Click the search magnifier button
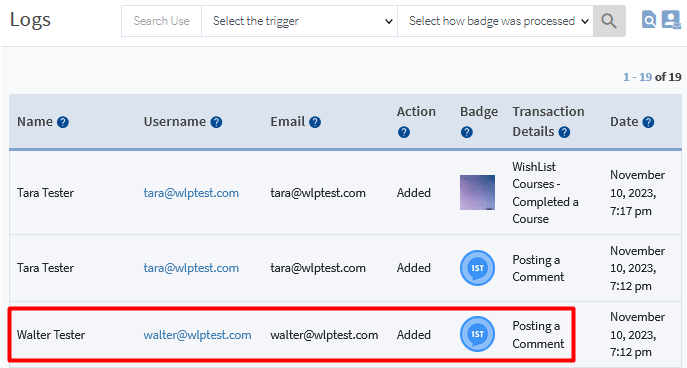 [609, 21]
